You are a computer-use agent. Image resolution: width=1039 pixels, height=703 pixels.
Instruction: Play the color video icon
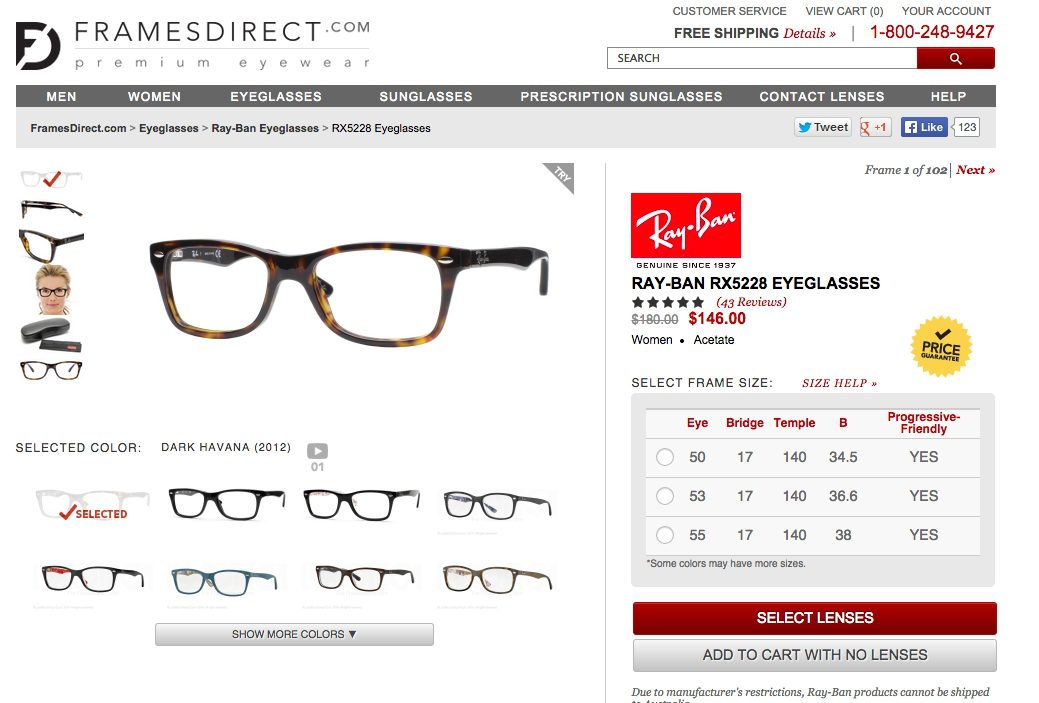[x=317, y=451]
